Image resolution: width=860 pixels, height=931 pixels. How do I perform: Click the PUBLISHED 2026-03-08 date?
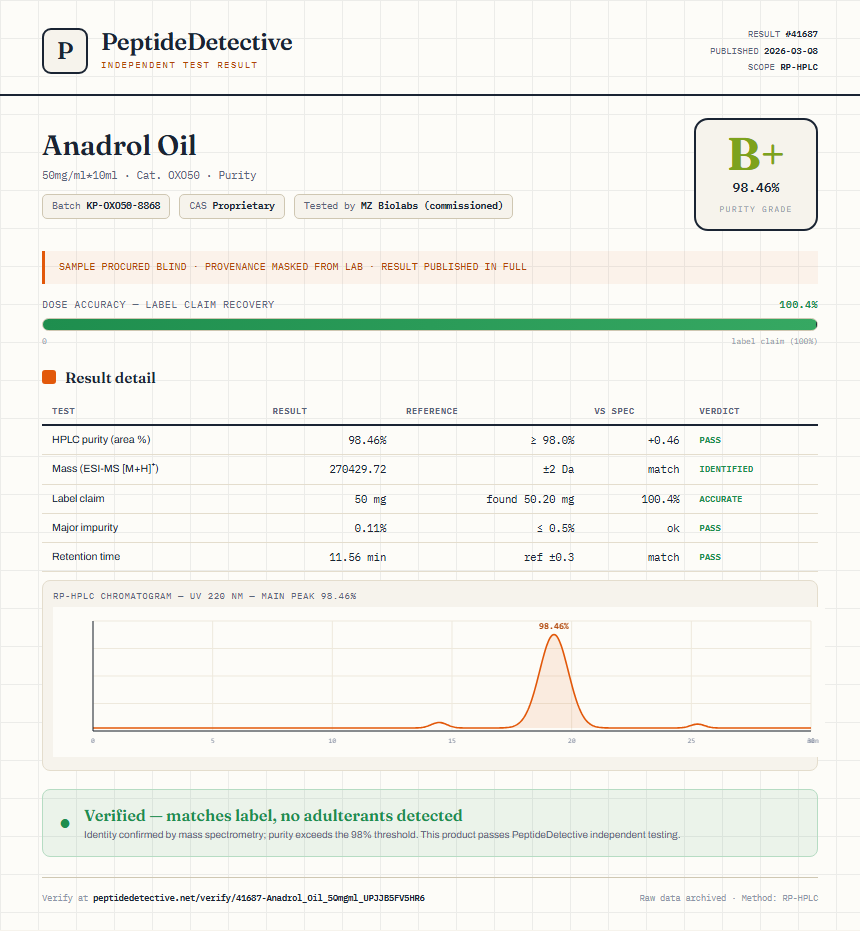(x=764, y=50)
